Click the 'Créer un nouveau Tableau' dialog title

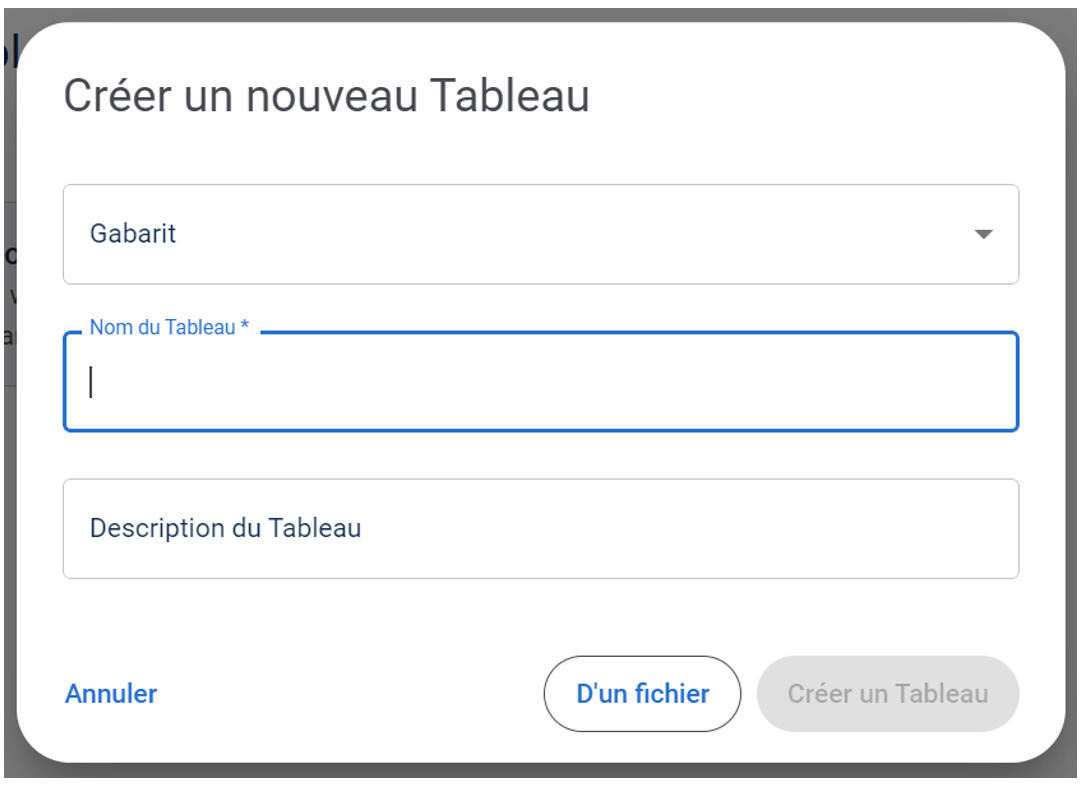pyautogui.click(x=326, y=96)
